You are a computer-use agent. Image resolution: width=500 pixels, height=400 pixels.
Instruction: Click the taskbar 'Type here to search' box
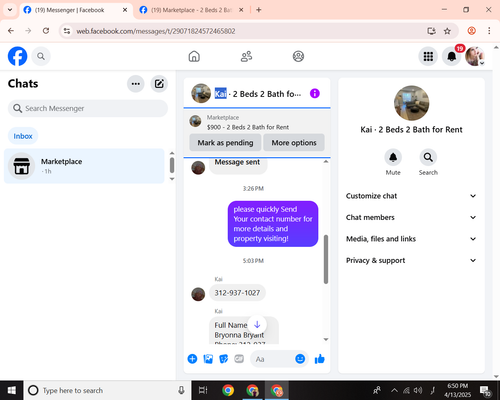[x=107, y=390]
